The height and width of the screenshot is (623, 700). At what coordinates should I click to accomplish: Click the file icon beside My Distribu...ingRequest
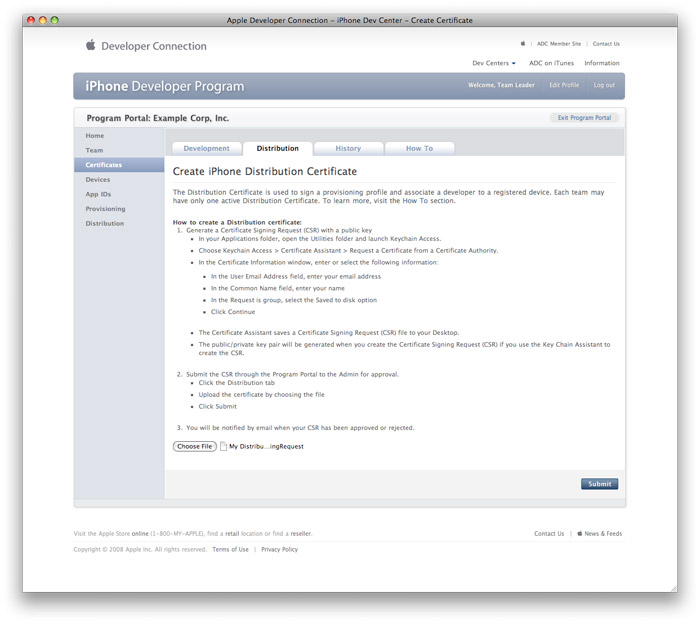tap(224, 446)
